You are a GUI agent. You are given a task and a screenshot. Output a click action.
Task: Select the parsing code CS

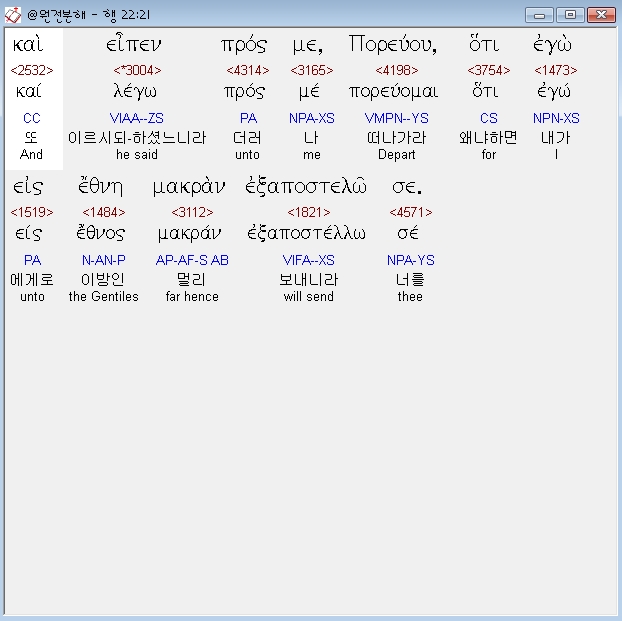(x=489, y=118)
